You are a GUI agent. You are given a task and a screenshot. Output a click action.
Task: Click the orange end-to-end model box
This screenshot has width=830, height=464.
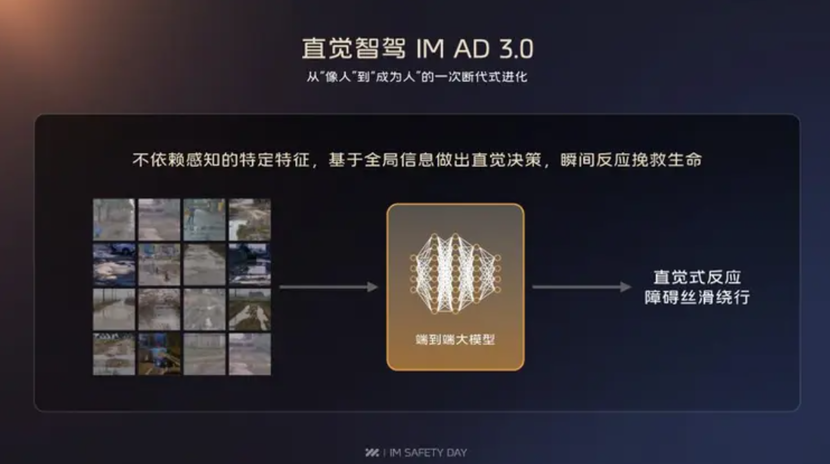click(x=455, y=287)
